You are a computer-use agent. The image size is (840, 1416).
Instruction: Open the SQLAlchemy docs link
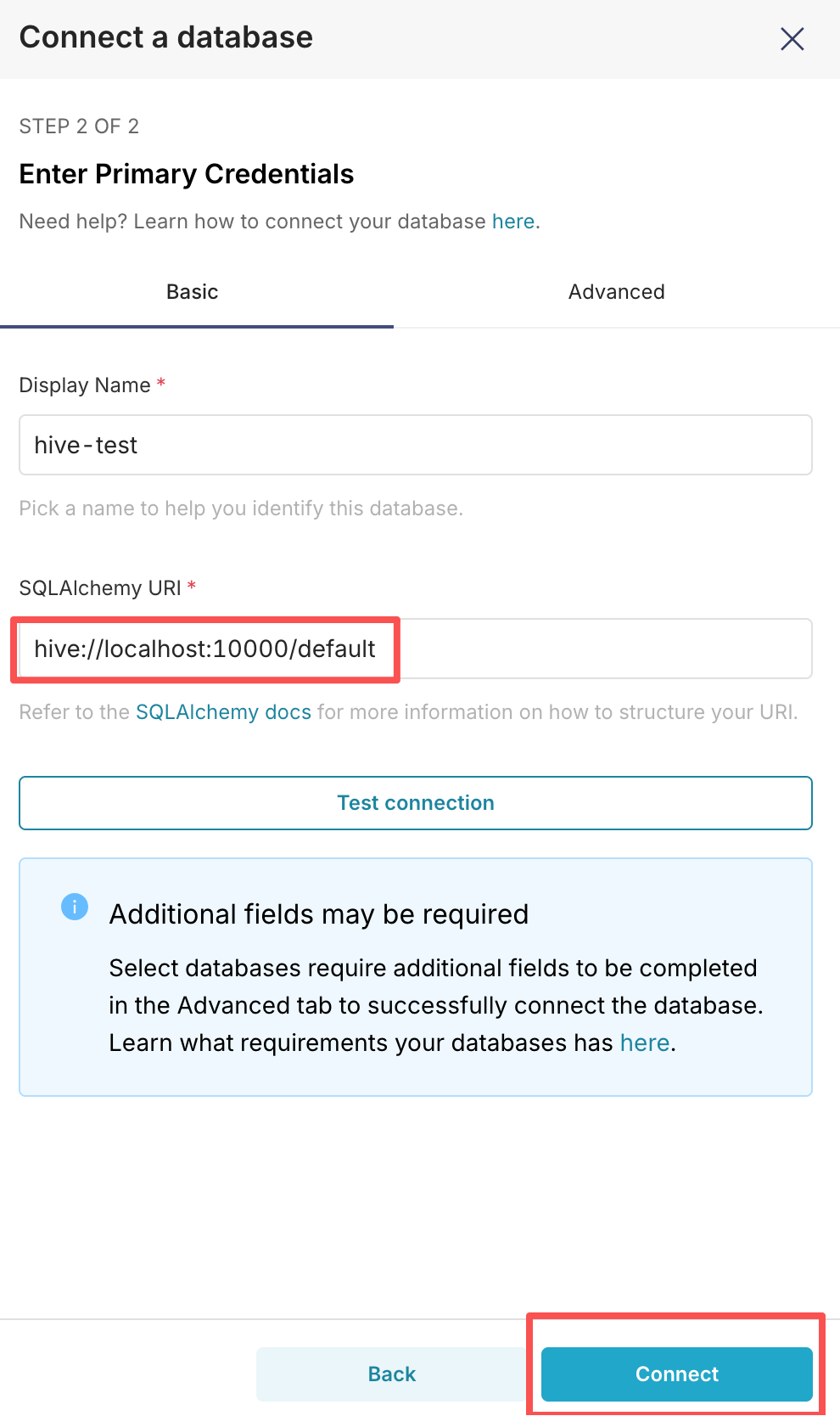223,712
